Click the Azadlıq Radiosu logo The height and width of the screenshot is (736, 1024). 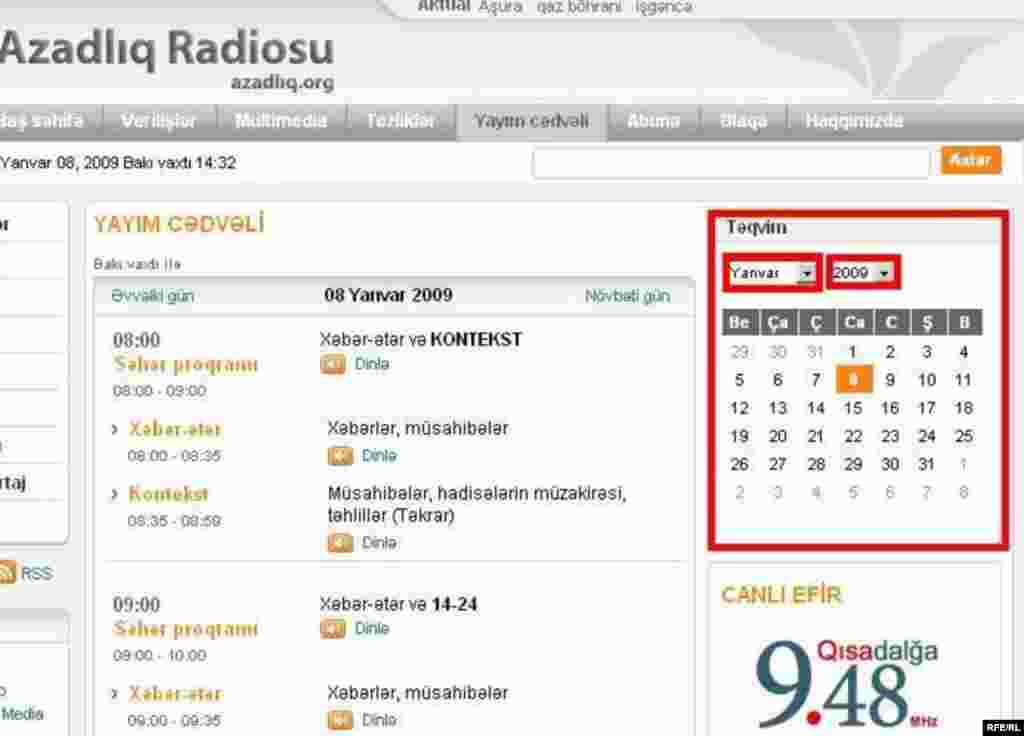[167, 48]
